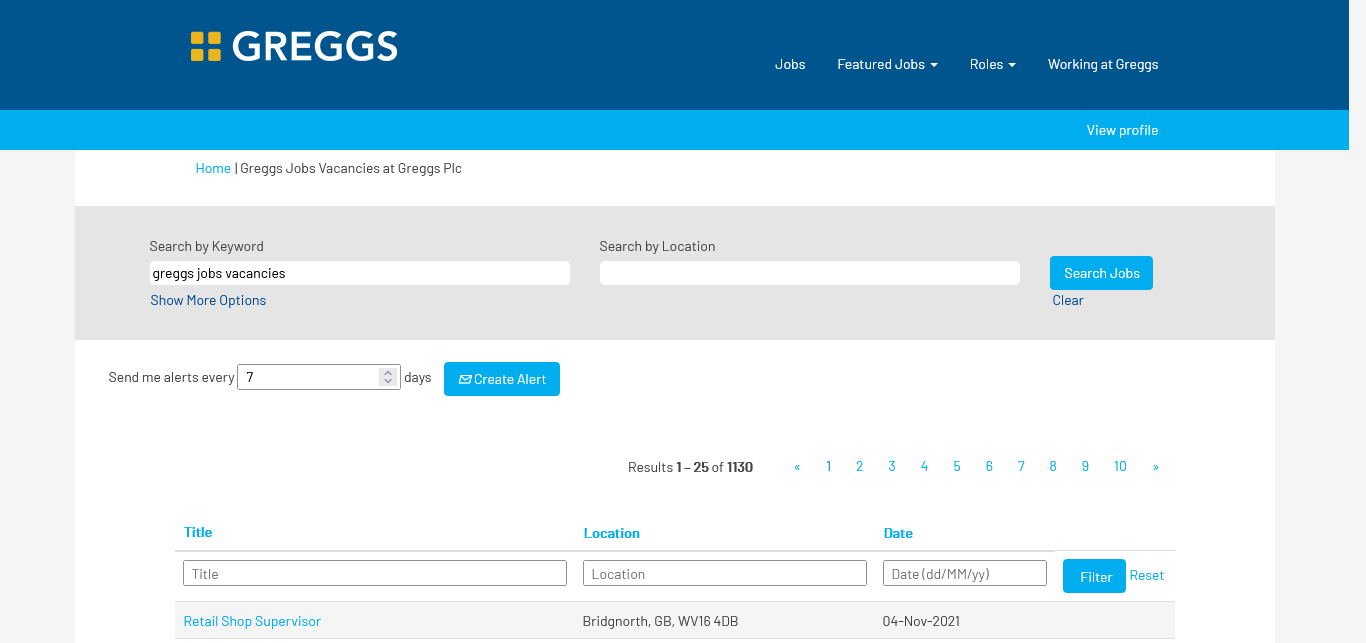
Task: Click the View profile link
Action: (1122, 130)
